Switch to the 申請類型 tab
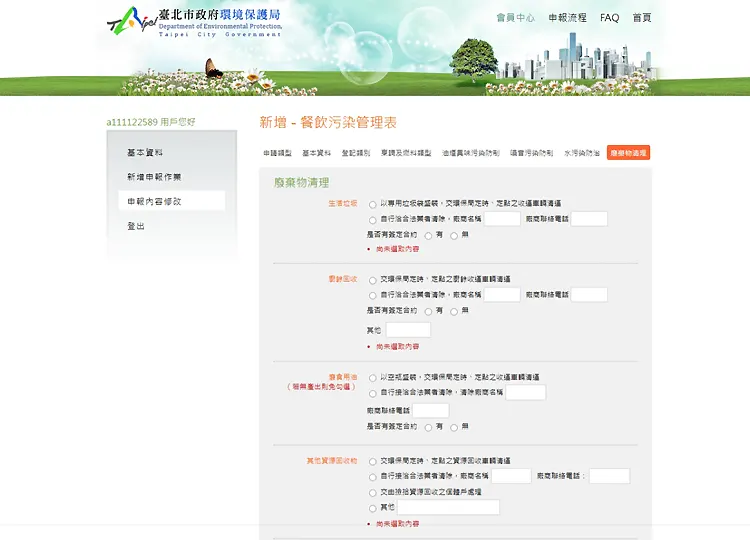This screenshot has width=750, height=540. pyautogui.click(x=277, y=153)
